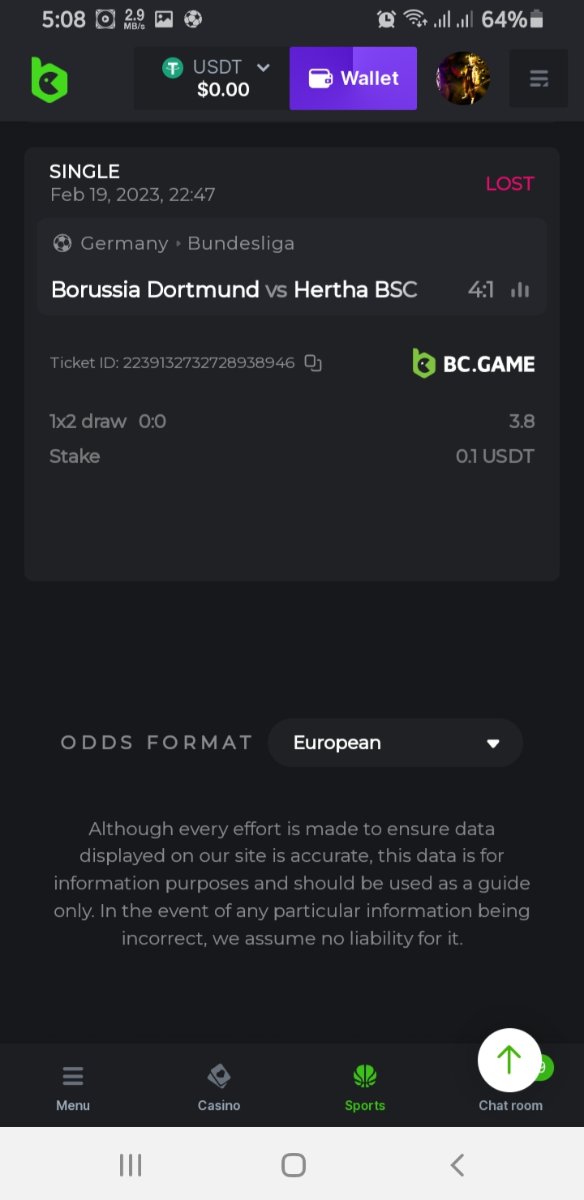Screen dimensions: 584x1200
Task: Switch to the Casino tab
Action: point(219,1088)
